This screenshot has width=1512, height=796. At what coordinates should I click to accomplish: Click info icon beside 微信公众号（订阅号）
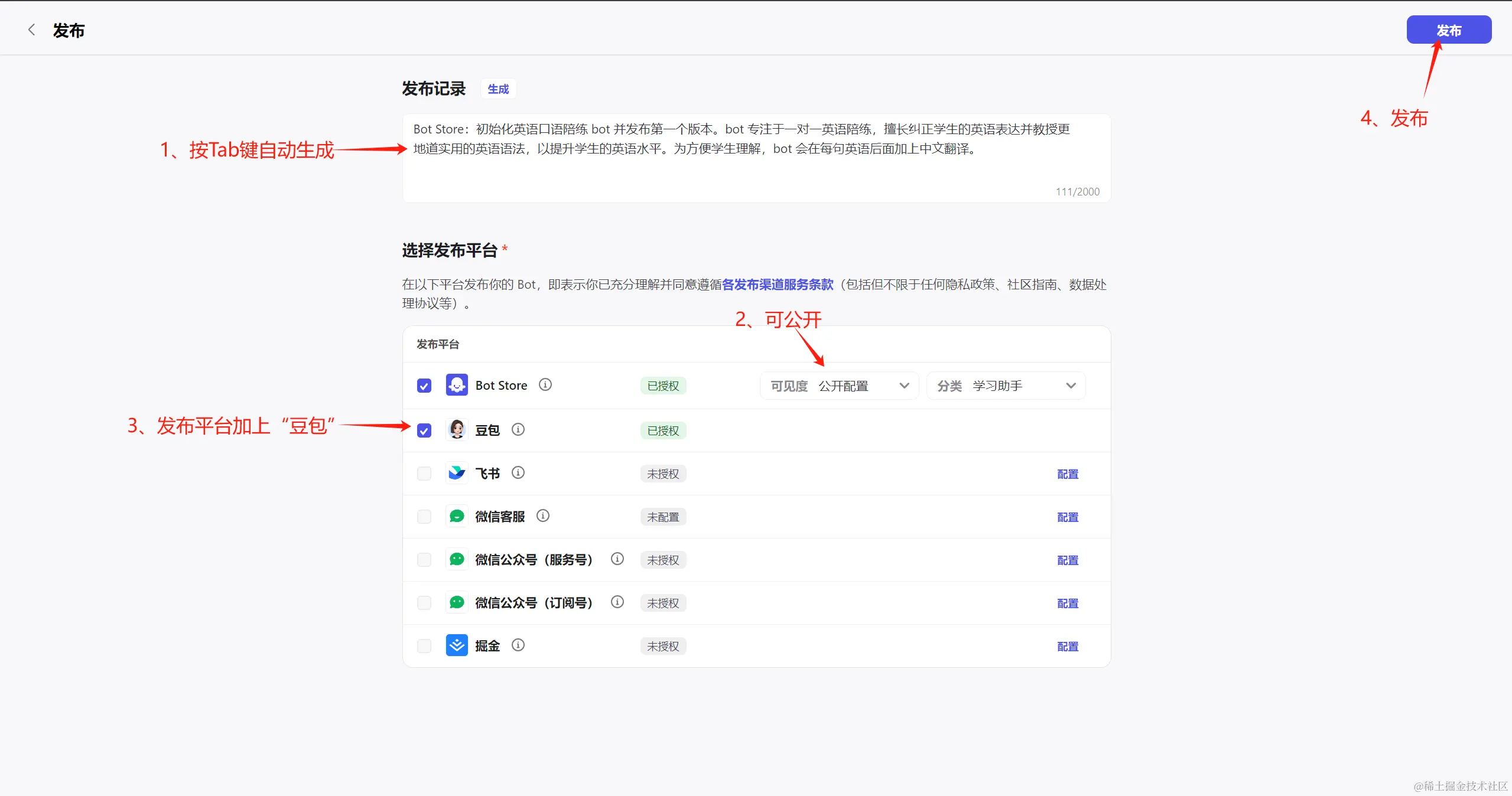(x=617, y=602)
